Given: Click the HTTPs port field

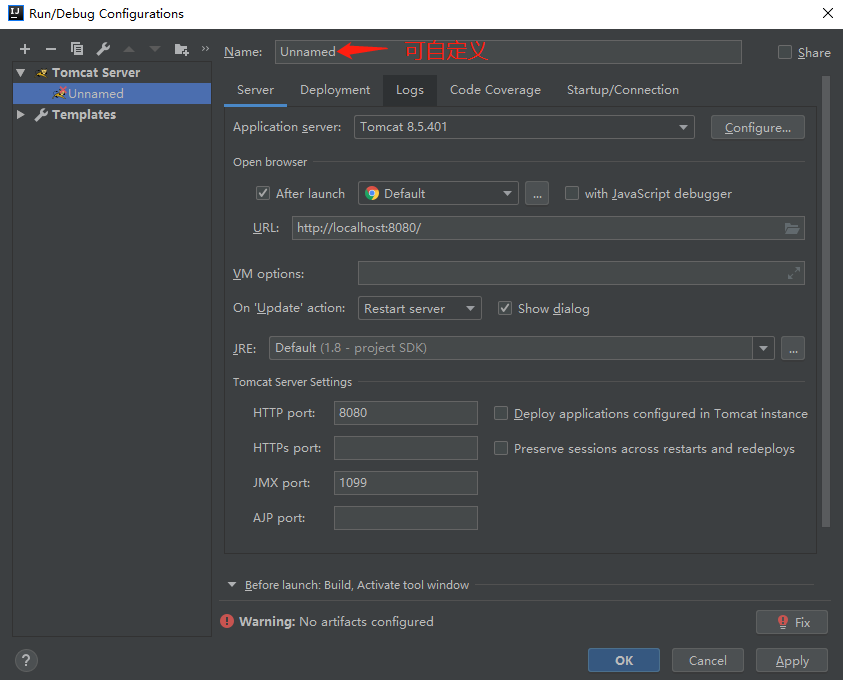Looking at the screenshot, I should [406, 448].
